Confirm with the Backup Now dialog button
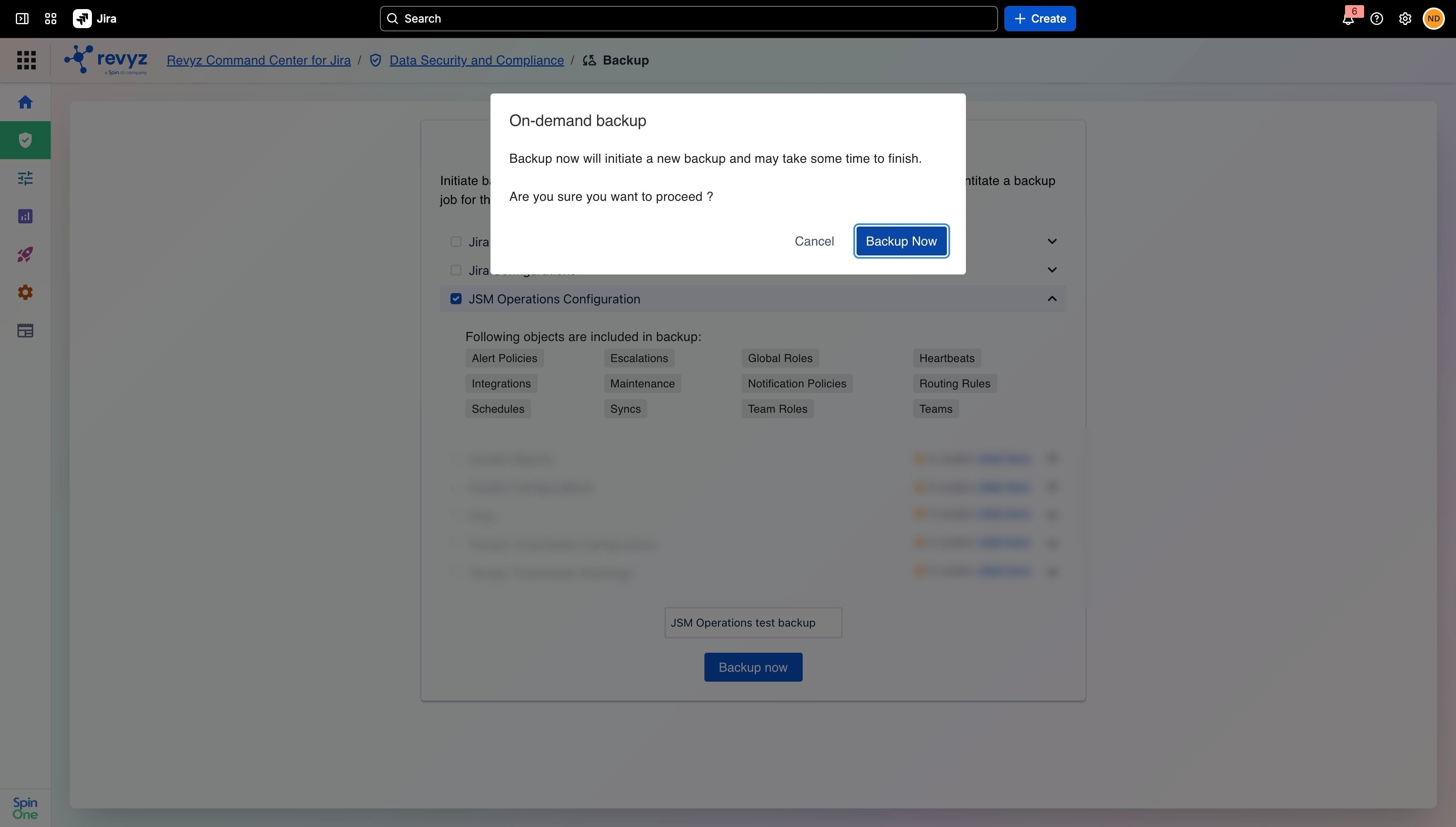 901,241
